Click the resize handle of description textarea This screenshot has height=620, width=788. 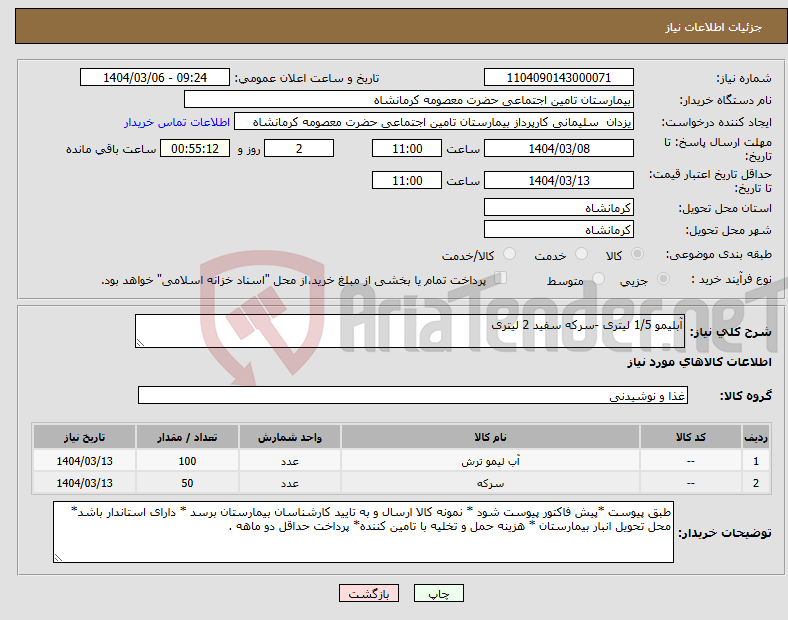[140, 343]
